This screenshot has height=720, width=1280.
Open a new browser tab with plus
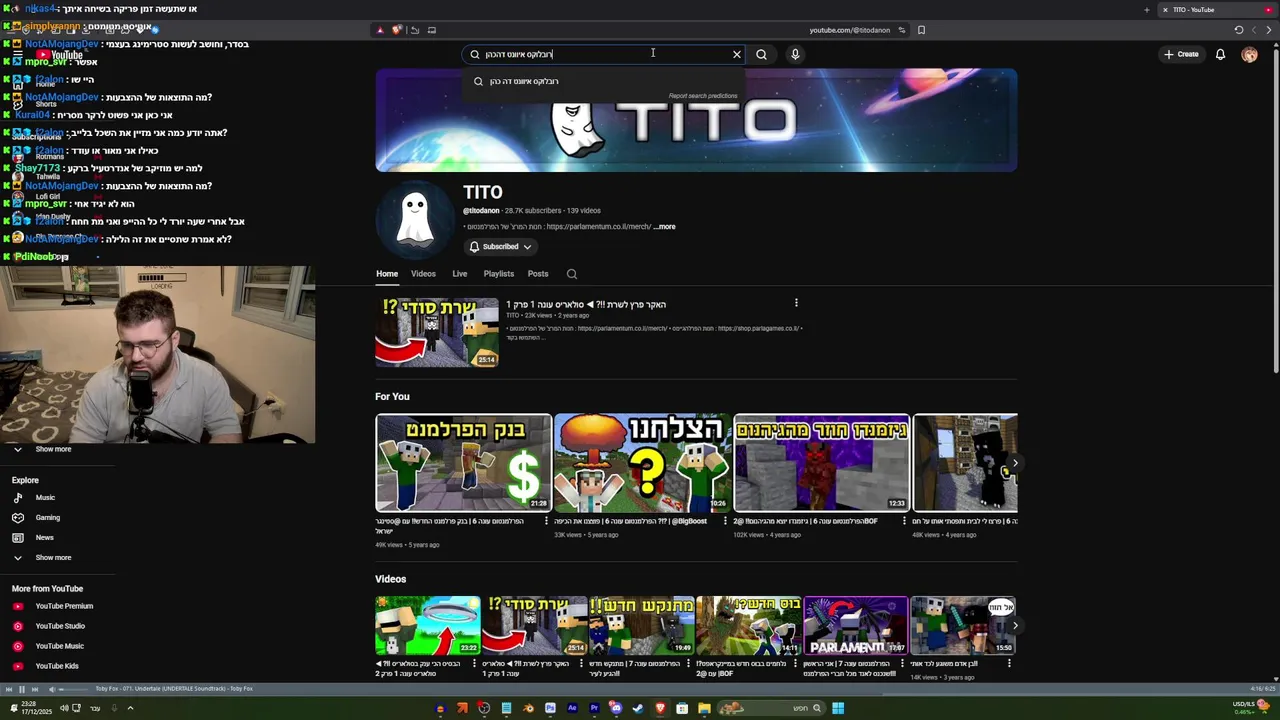pyautogui.click(x=1146, y=10)
